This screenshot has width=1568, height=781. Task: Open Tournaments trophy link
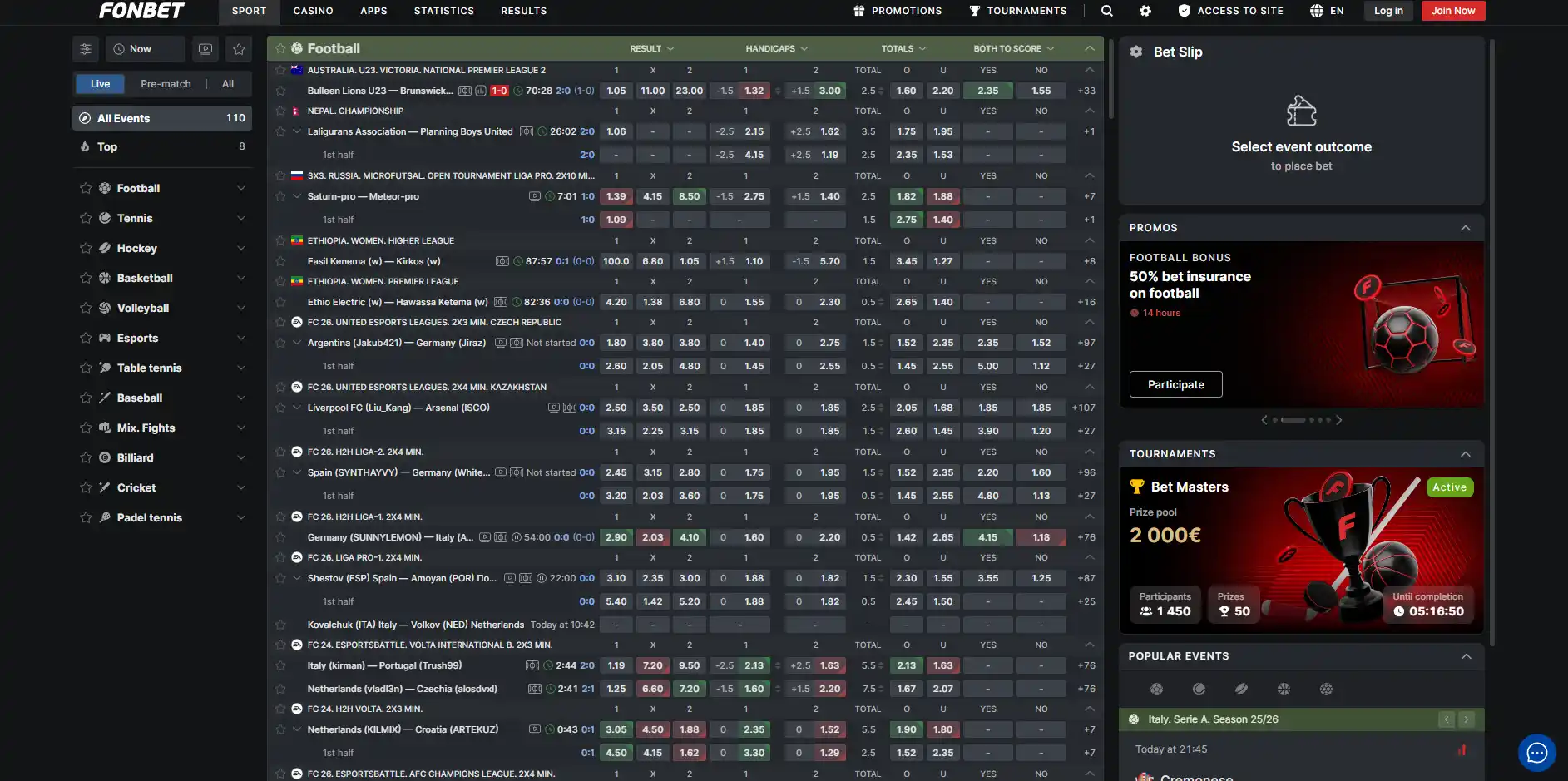[1018, 11]
